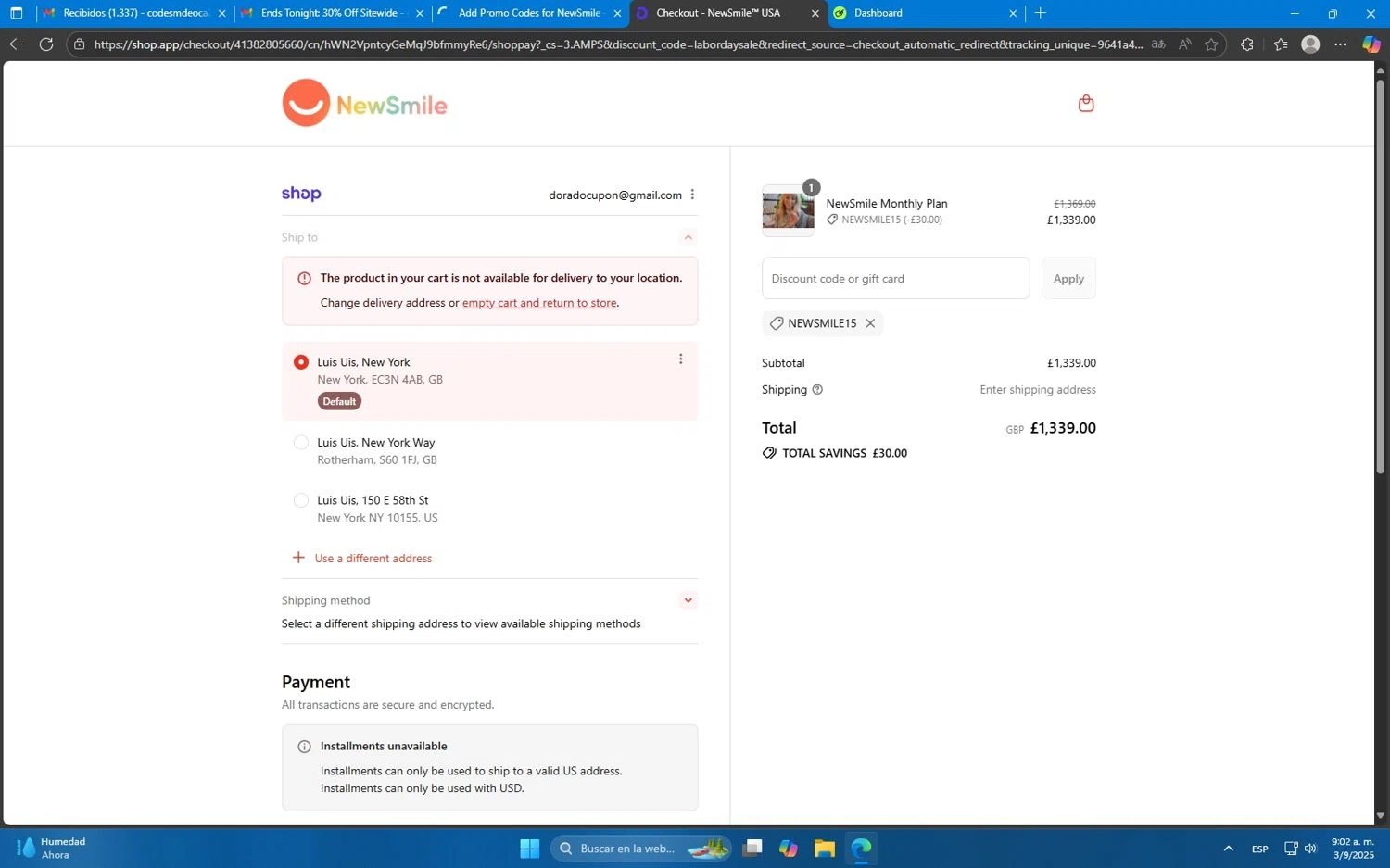This screenshot has width=1390, height=868.
Task: Click the volume icon in system tray
Action: point(1310,849)
